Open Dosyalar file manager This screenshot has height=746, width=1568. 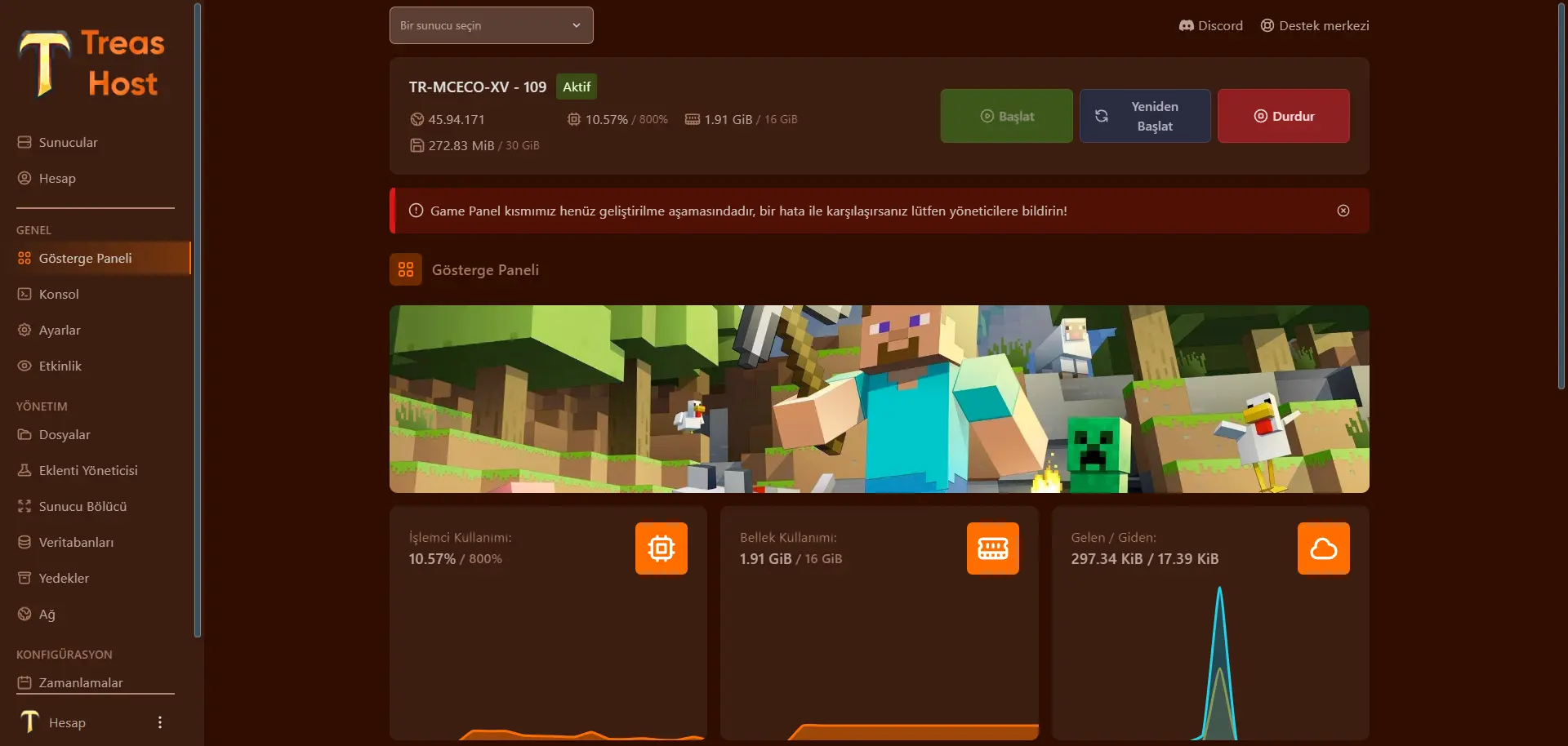coord(96,434)
